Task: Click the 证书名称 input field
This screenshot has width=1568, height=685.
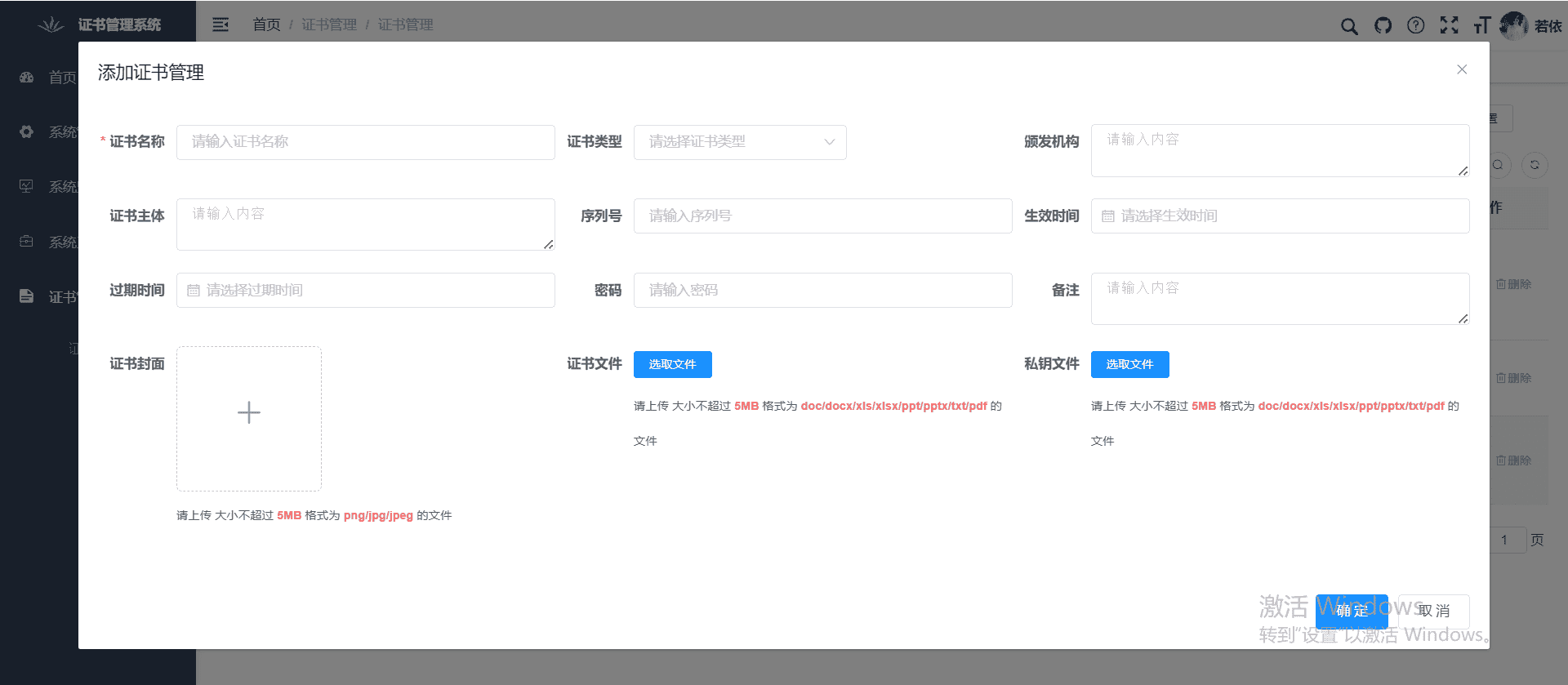Action: click(x=366, y=142)
